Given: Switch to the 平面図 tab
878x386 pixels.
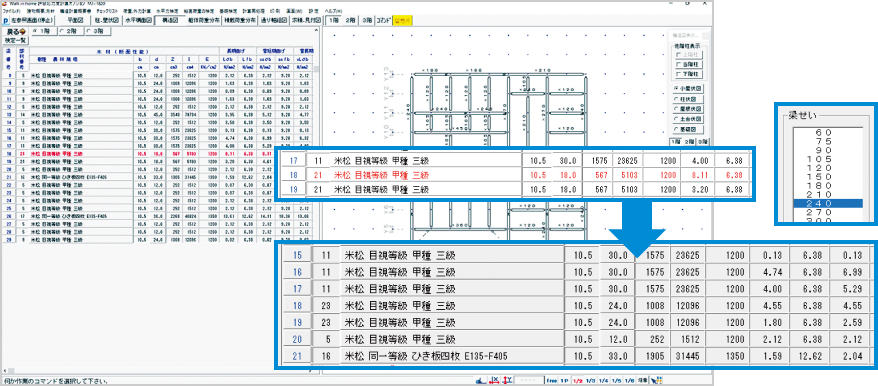Looking at the screenshot, I should (75, 21).
